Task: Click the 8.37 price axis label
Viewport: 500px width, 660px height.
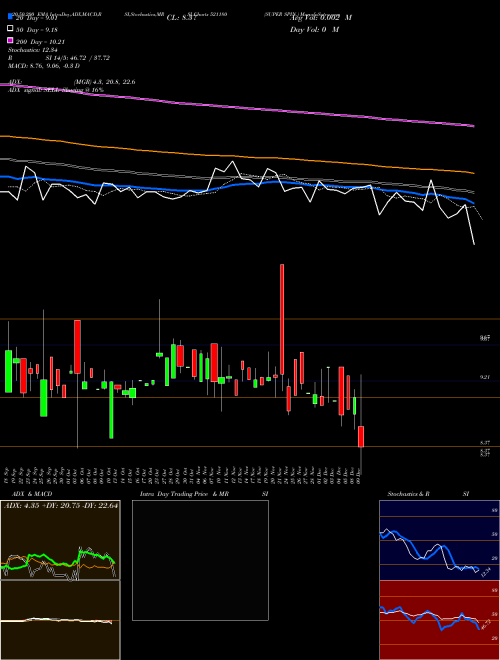Action: click(x=485, y=443)
